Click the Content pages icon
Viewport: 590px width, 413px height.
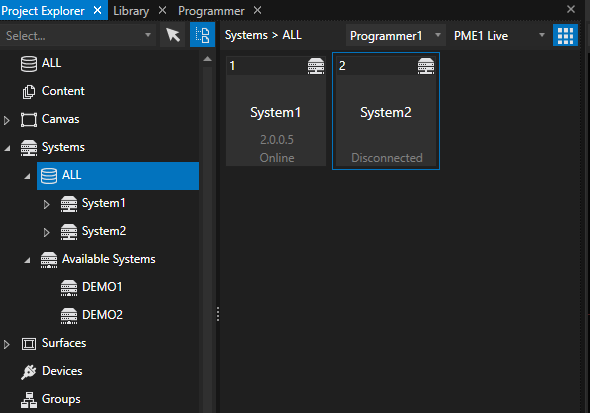coord(29,92)
